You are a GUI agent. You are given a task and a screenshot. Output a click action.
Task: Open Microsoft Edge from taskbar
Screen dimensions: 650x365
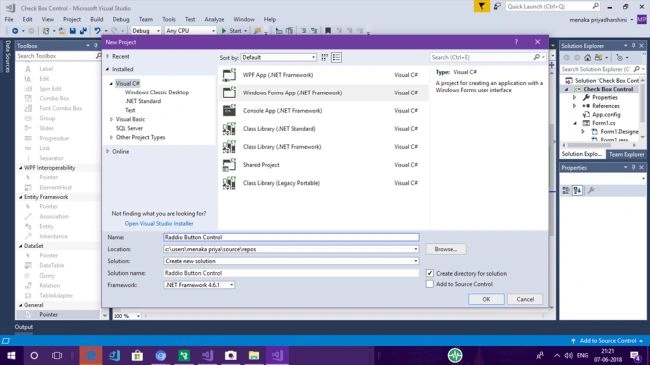click(91, 355)
